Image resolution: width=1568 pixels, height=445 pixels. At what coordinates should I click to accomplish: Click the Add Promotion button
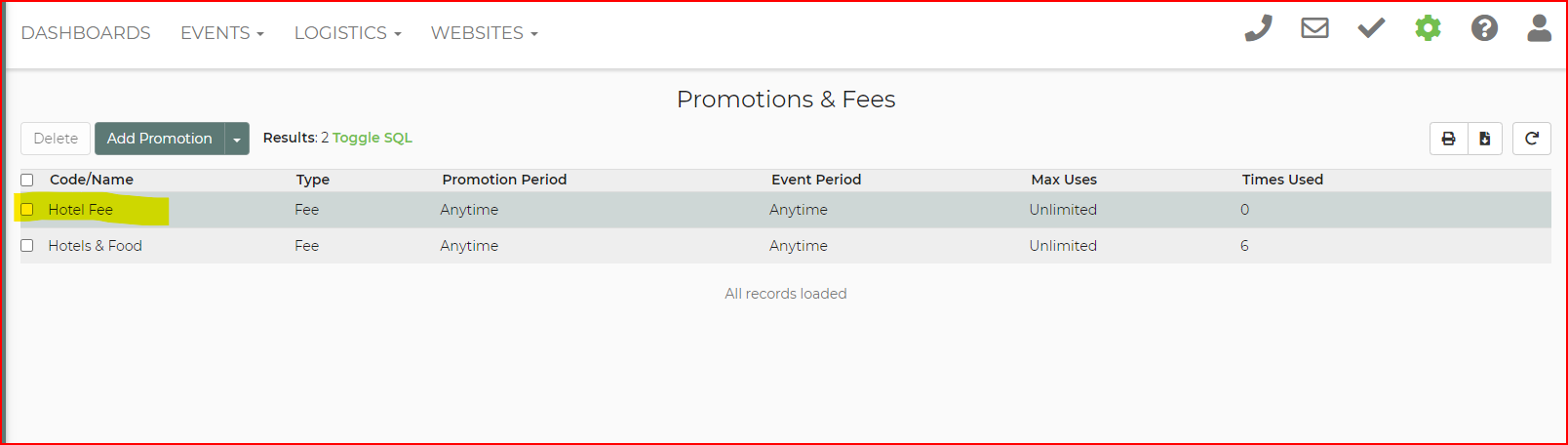tap(160, 139)
